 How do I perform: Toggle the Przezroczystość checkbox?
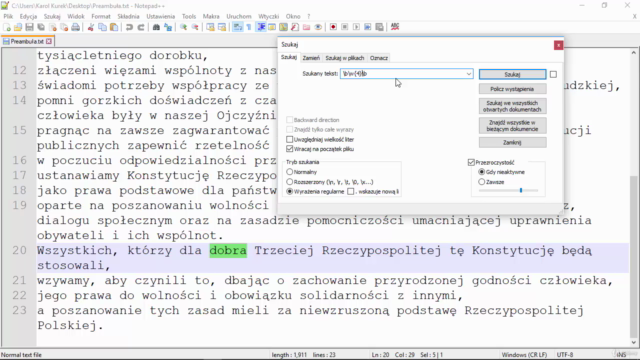(471, 162)
